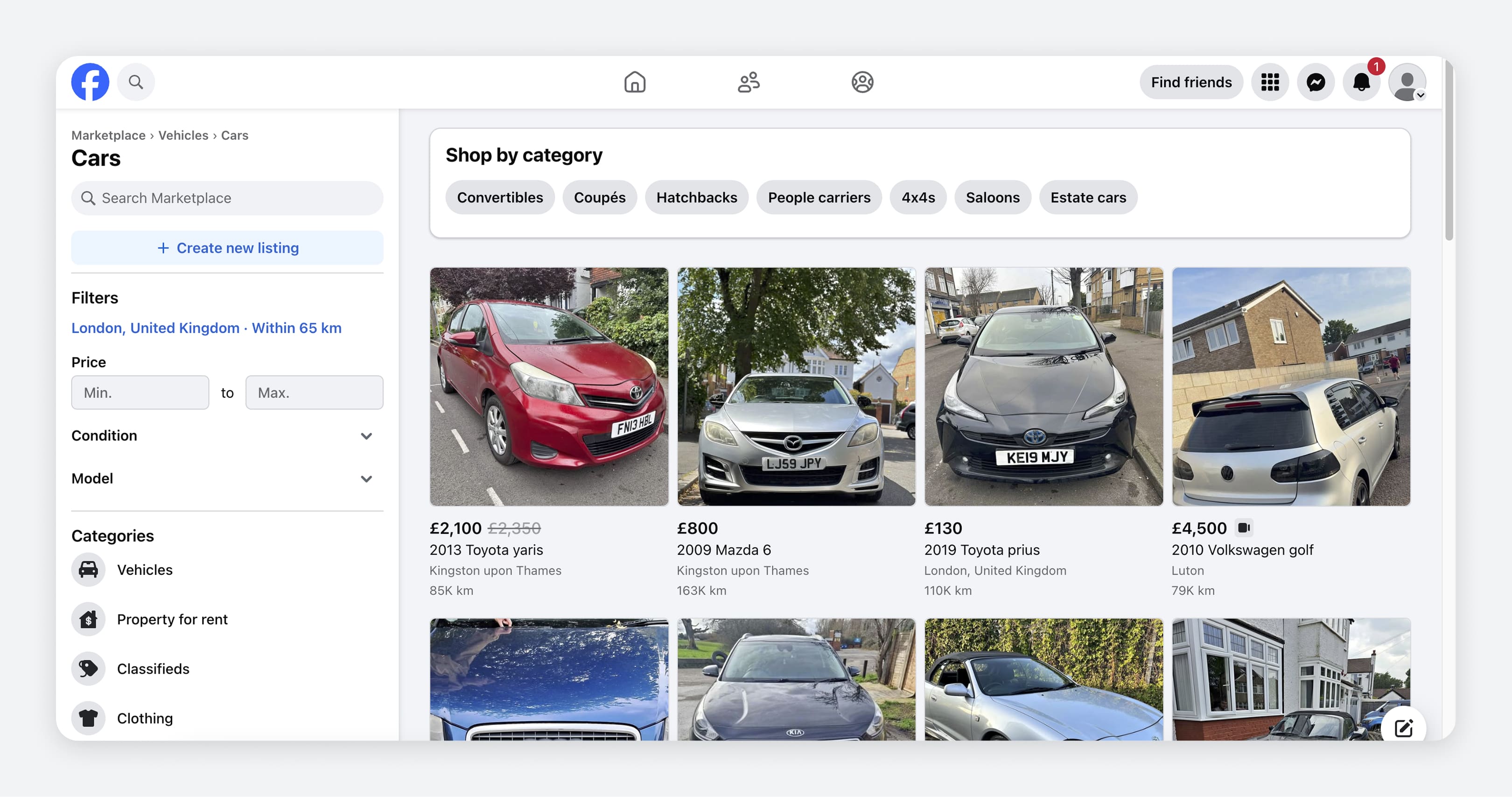Click the Min. price input field

pos(140,392)
